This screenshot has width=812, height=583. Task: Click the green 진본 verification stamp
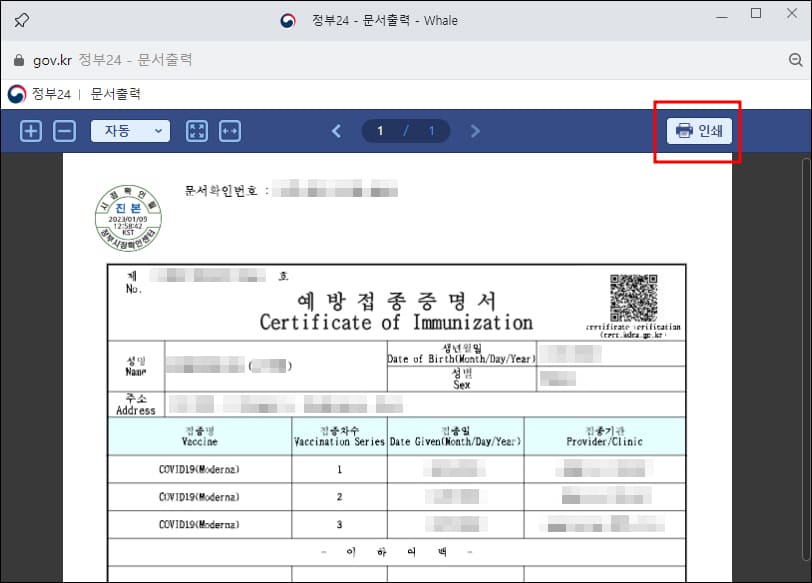click(127, 217)
